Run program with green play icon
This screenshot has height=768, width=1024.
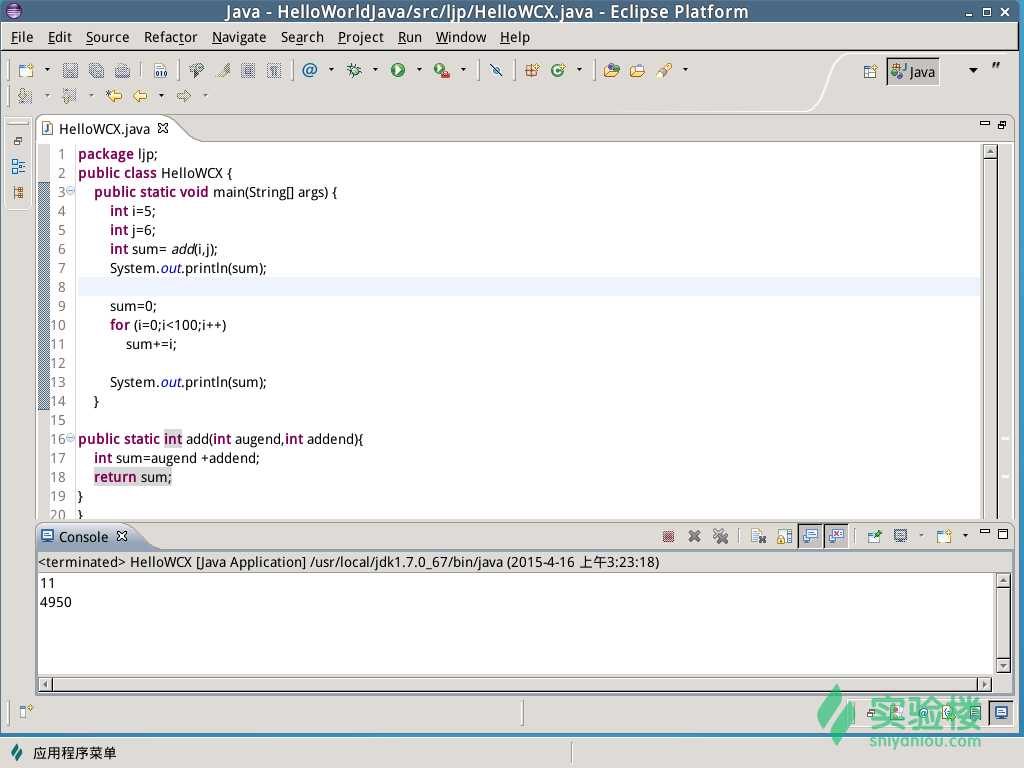(x=398, y=70)
